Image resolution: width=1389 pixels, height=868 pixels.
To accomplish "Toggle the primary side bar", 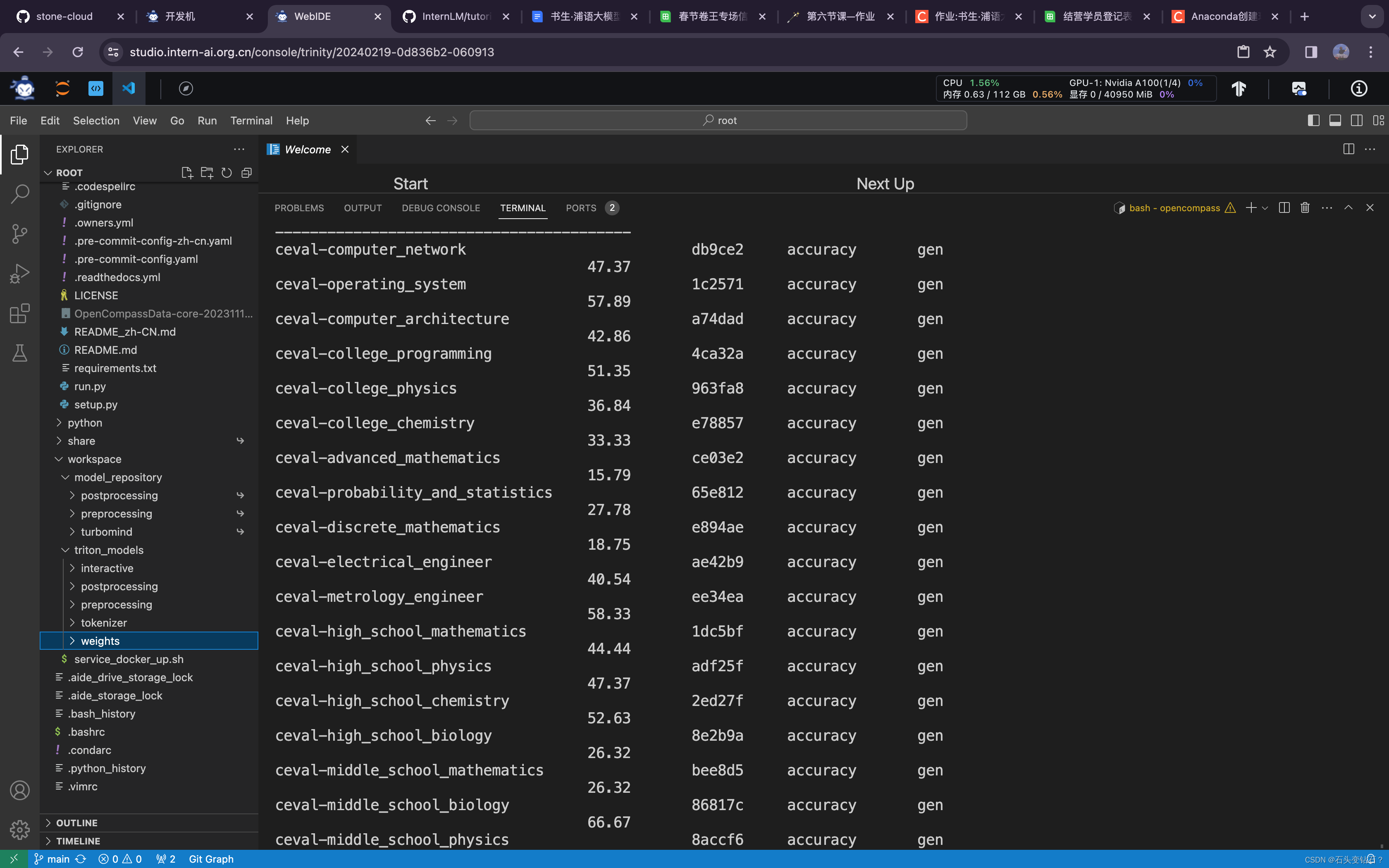I will (1313, 120).
